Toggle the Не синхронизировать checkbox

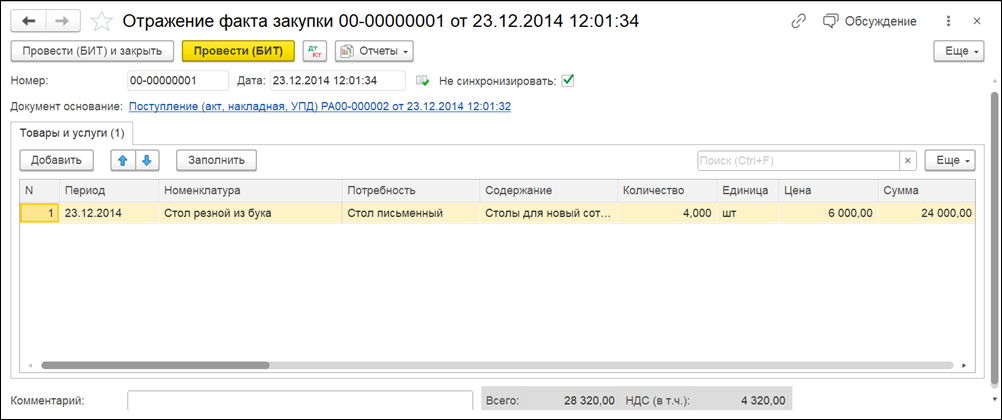tap(568, 81)
